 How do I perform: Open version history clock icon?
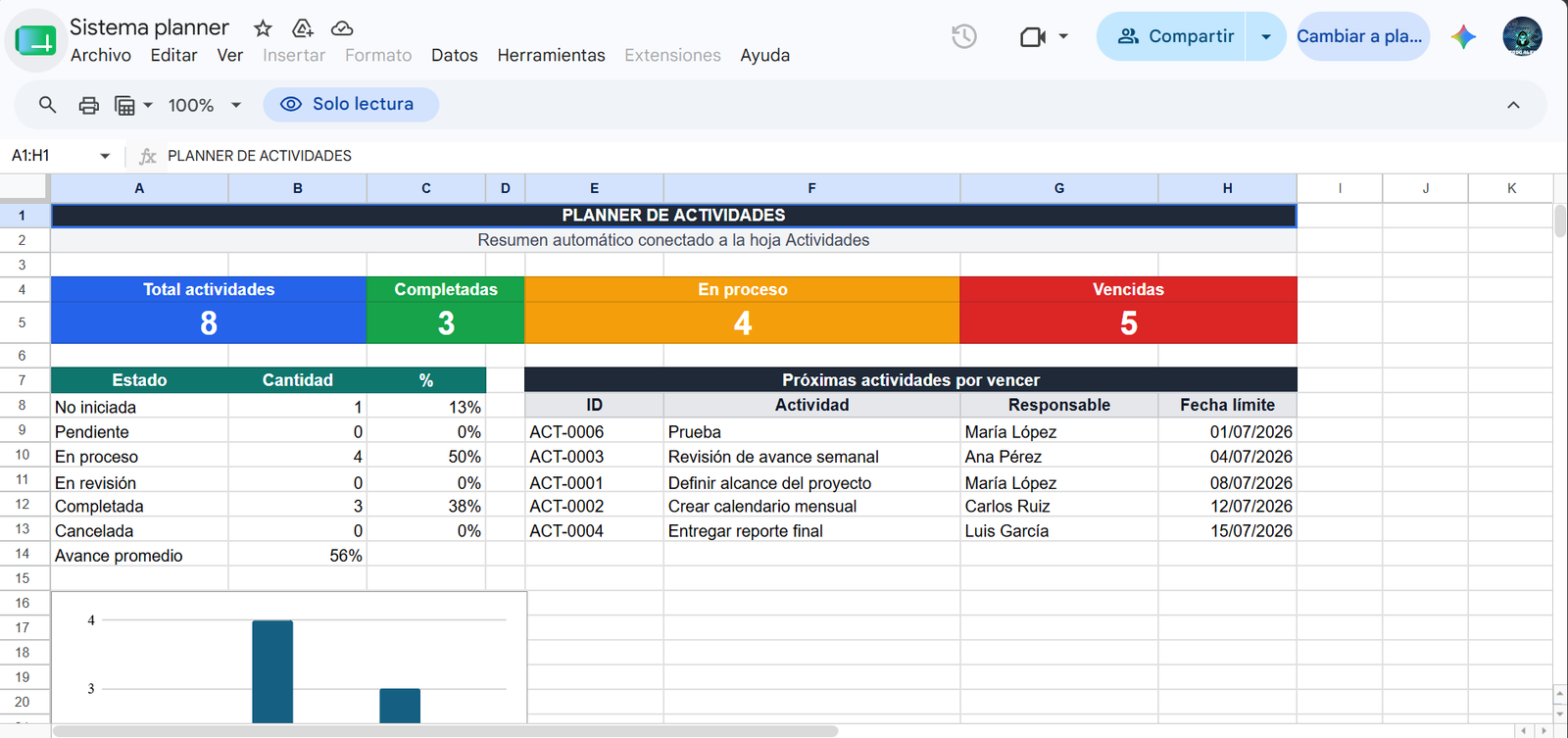[x=964, y=37]
